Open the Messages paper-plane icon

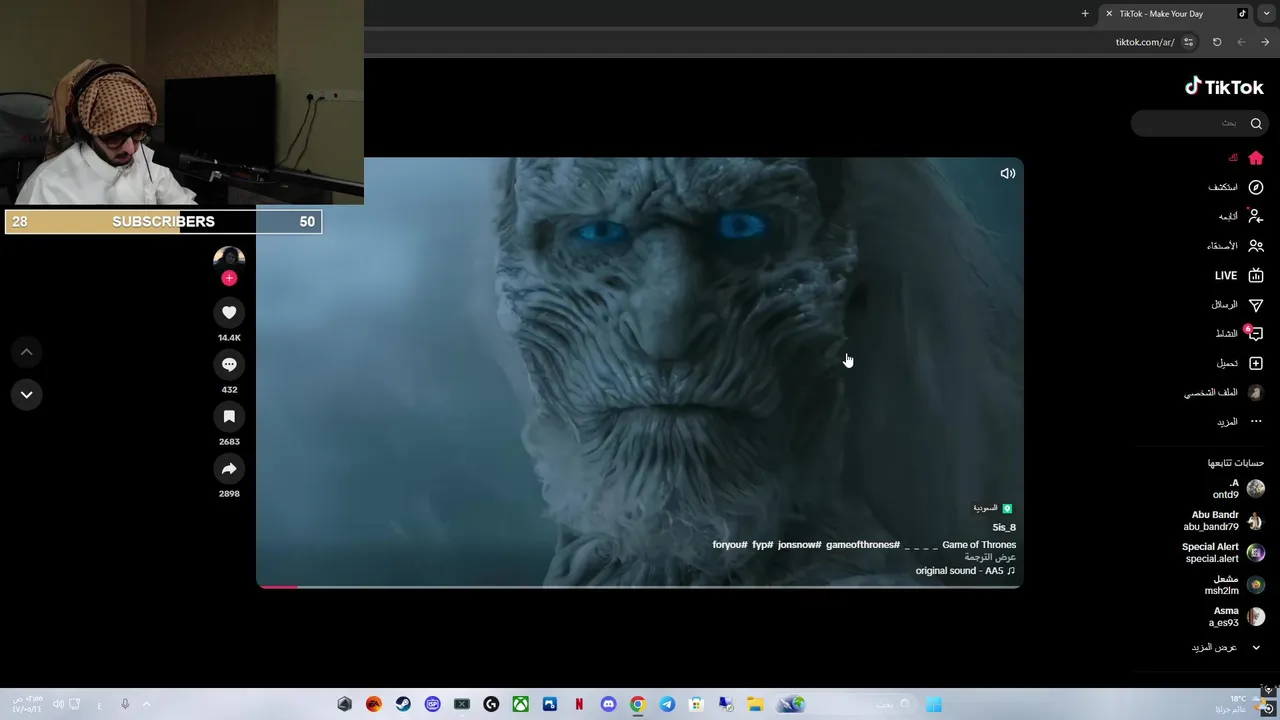coord(1256,305)
